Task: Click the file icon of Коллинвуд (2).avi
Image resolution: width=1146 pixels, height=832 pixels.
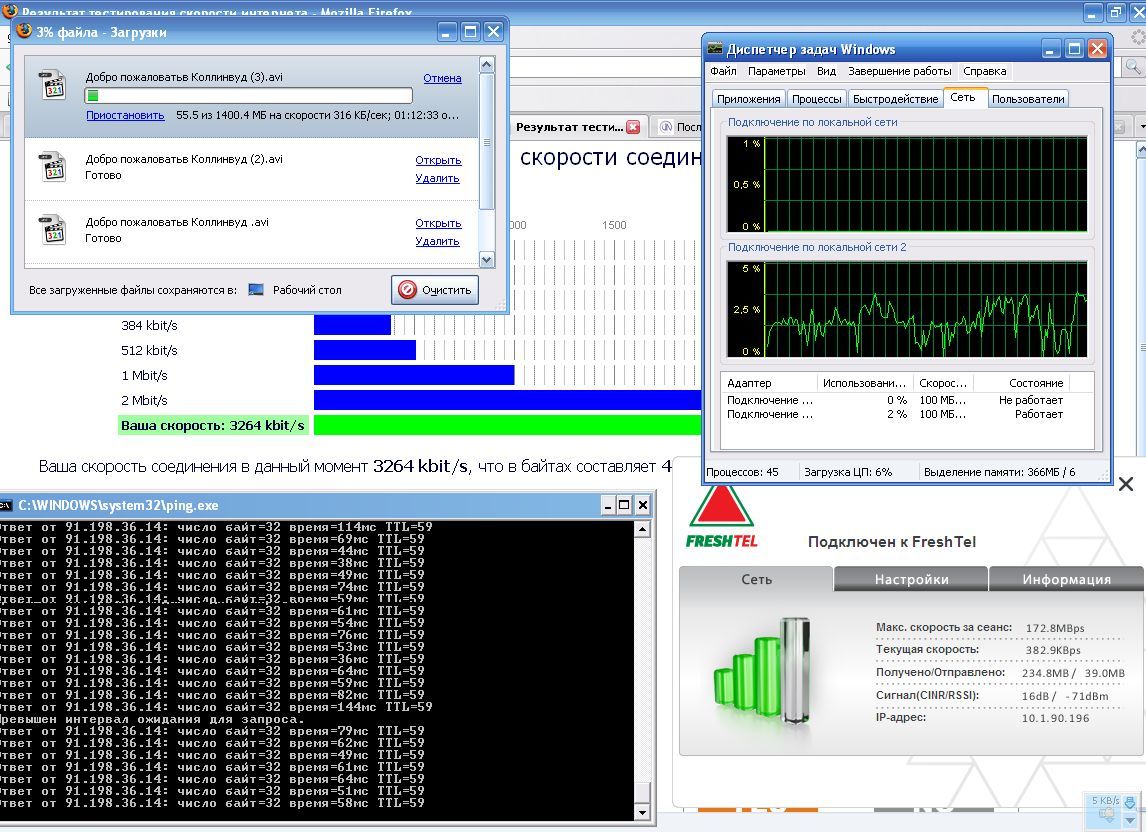Action: pos(53,167)
